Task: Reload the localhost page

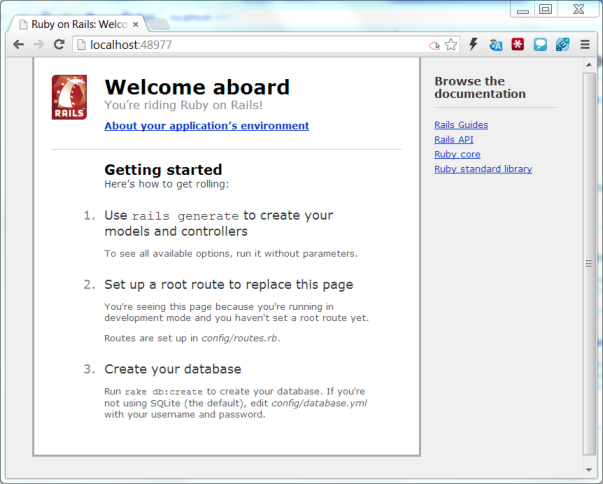Action: (59, 45)
